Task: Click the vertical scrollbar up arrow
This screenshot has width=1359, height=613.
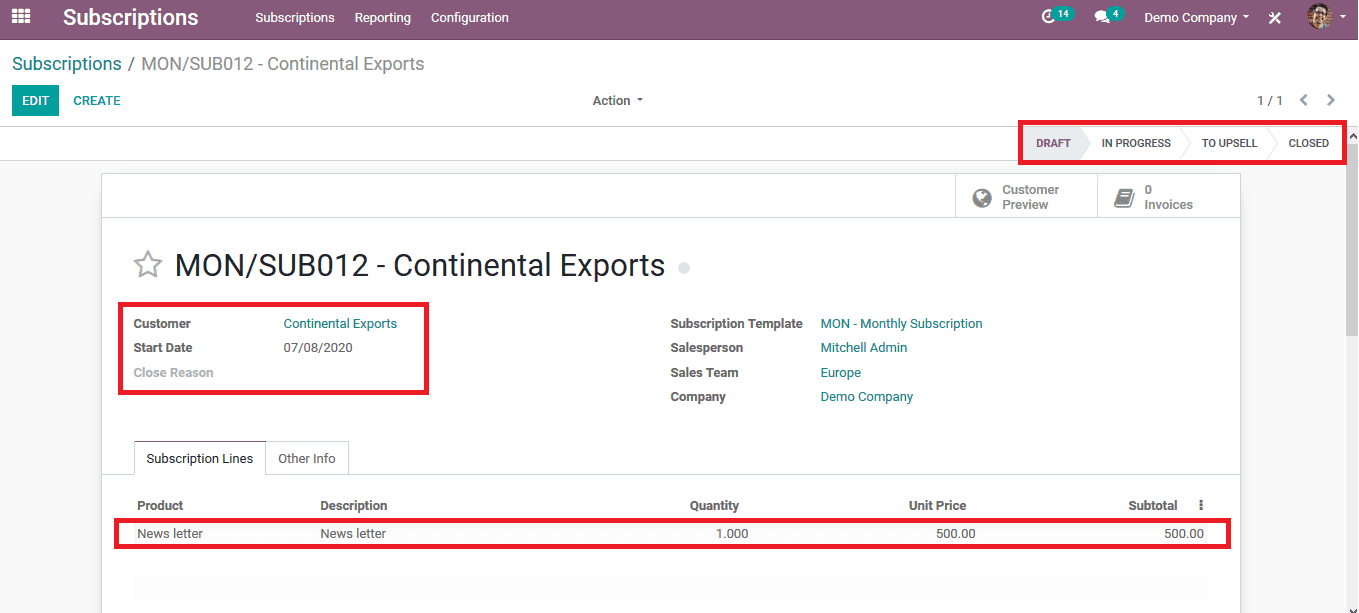Action: (x=1352, y=137)
